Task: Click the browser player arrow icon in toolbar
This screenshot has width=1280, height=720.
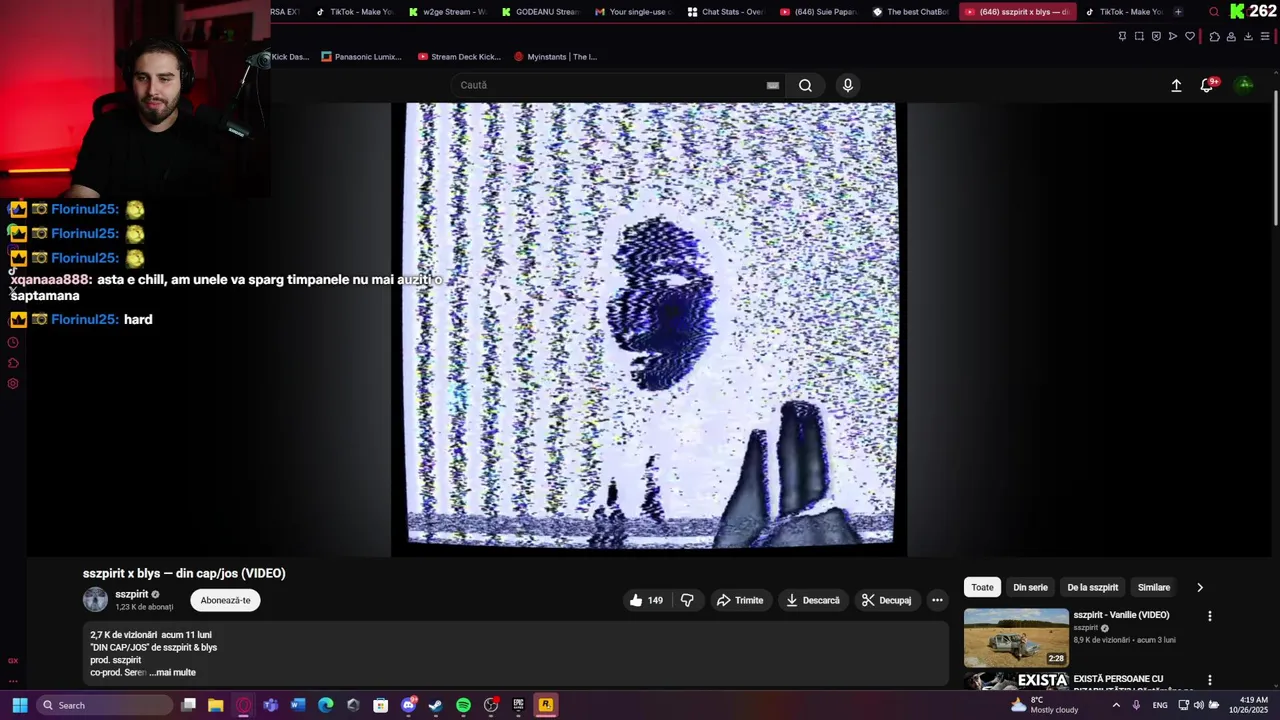Action: pyautogui.click(x=1173, y=37)
